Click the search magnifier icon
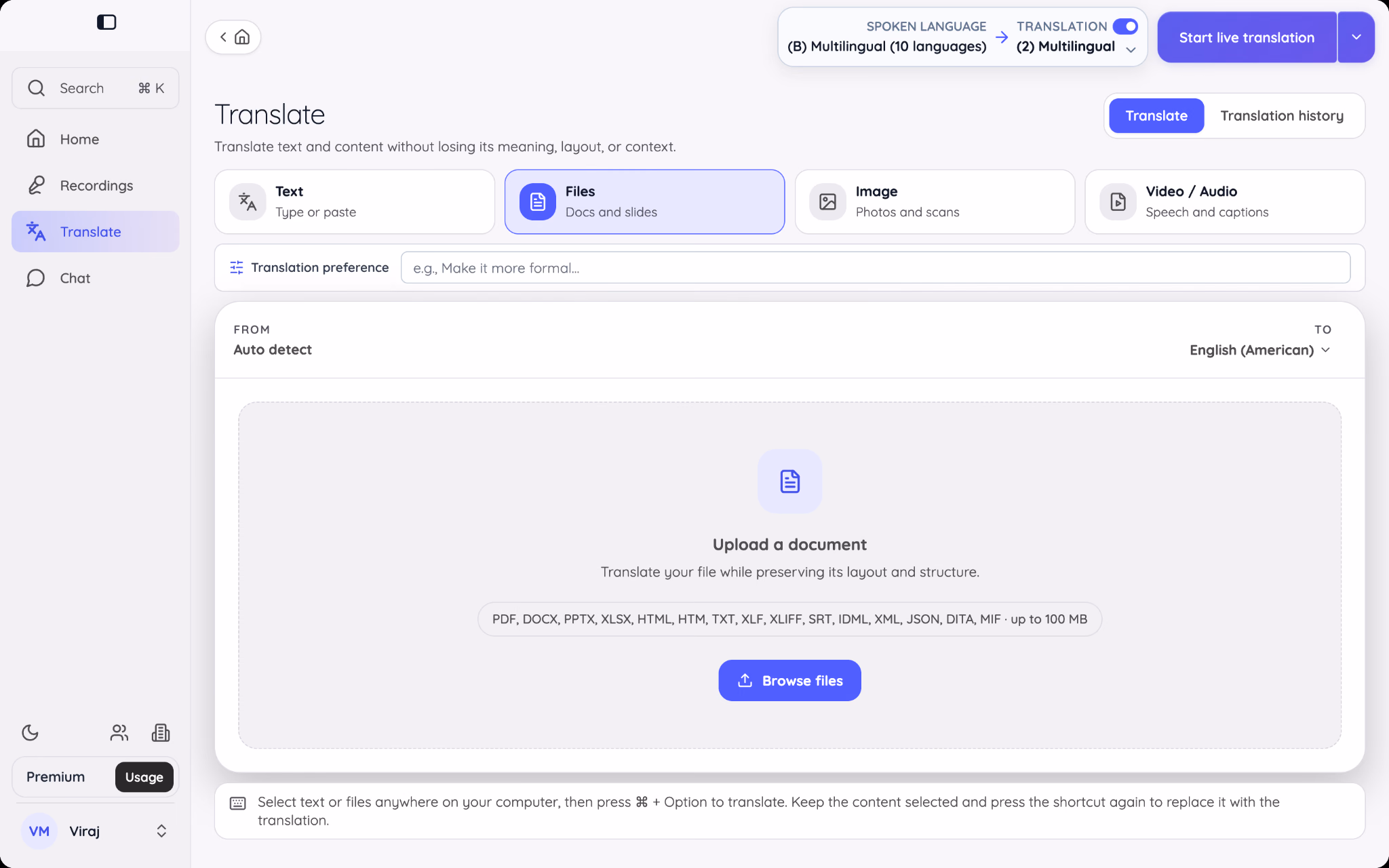Image resolution: width=1389 pixels, height=868 pixels. coord(37,88)
